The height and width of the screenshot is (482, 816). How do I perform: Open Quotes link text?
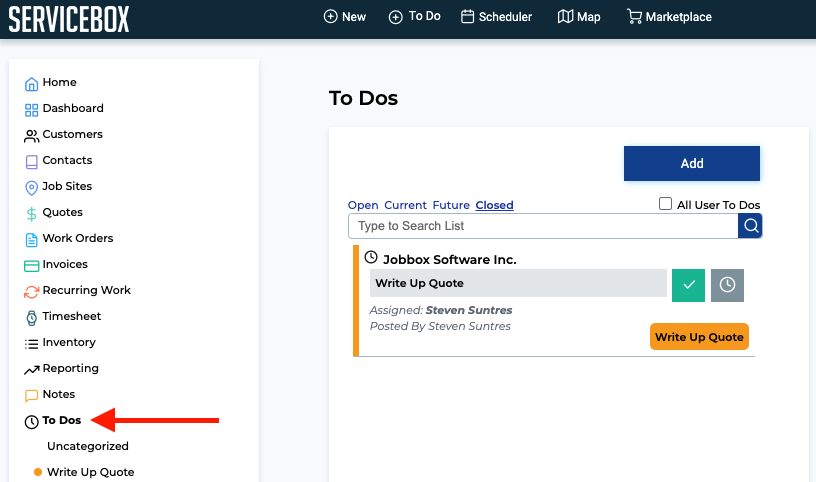coord(62,212)
